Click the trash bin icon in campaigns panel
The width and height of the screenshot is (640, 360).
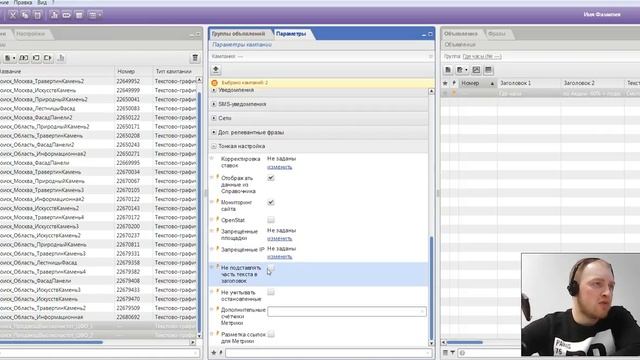[195, 58]
